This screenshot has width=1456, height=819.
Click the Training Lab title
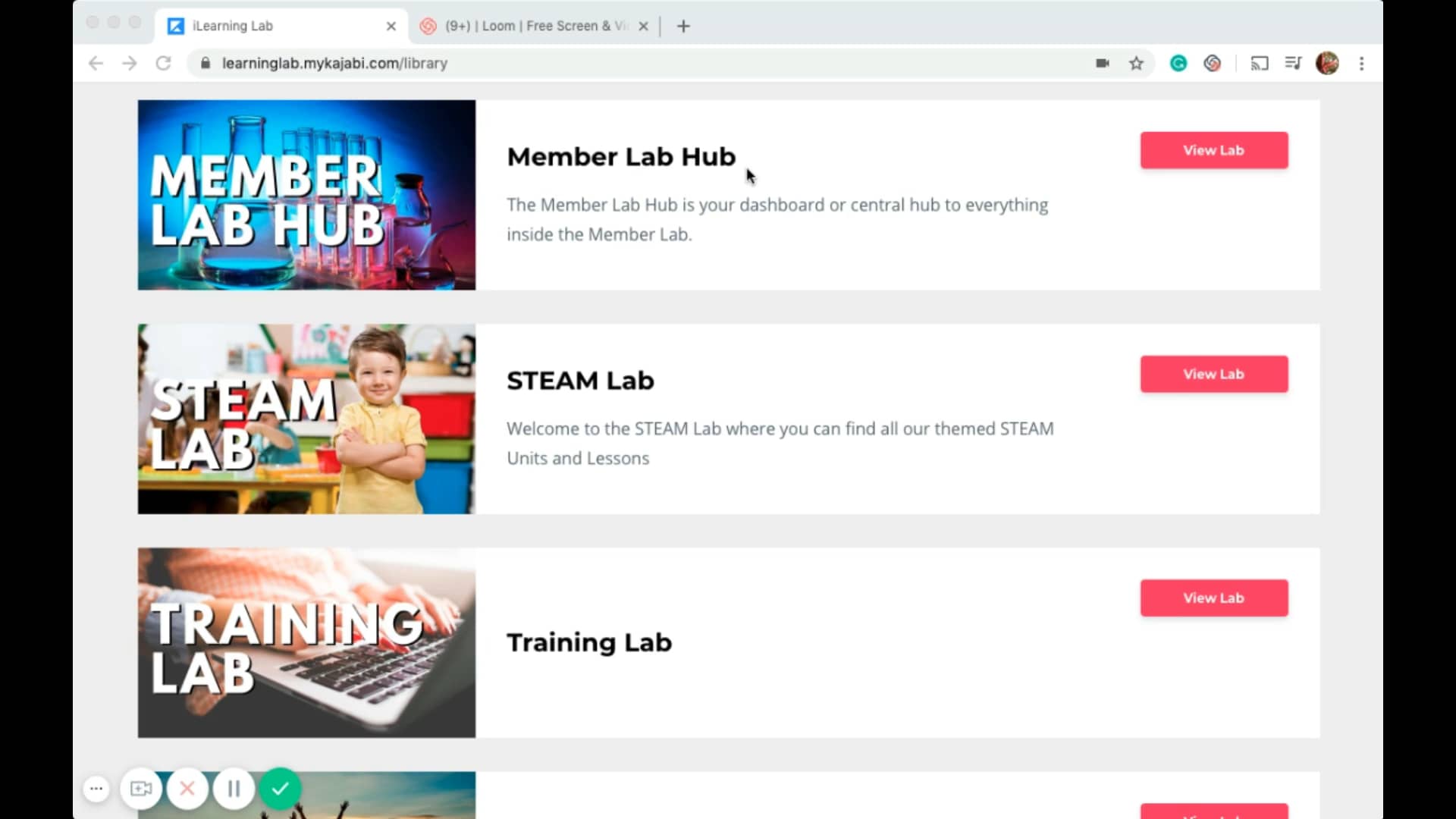589,642
